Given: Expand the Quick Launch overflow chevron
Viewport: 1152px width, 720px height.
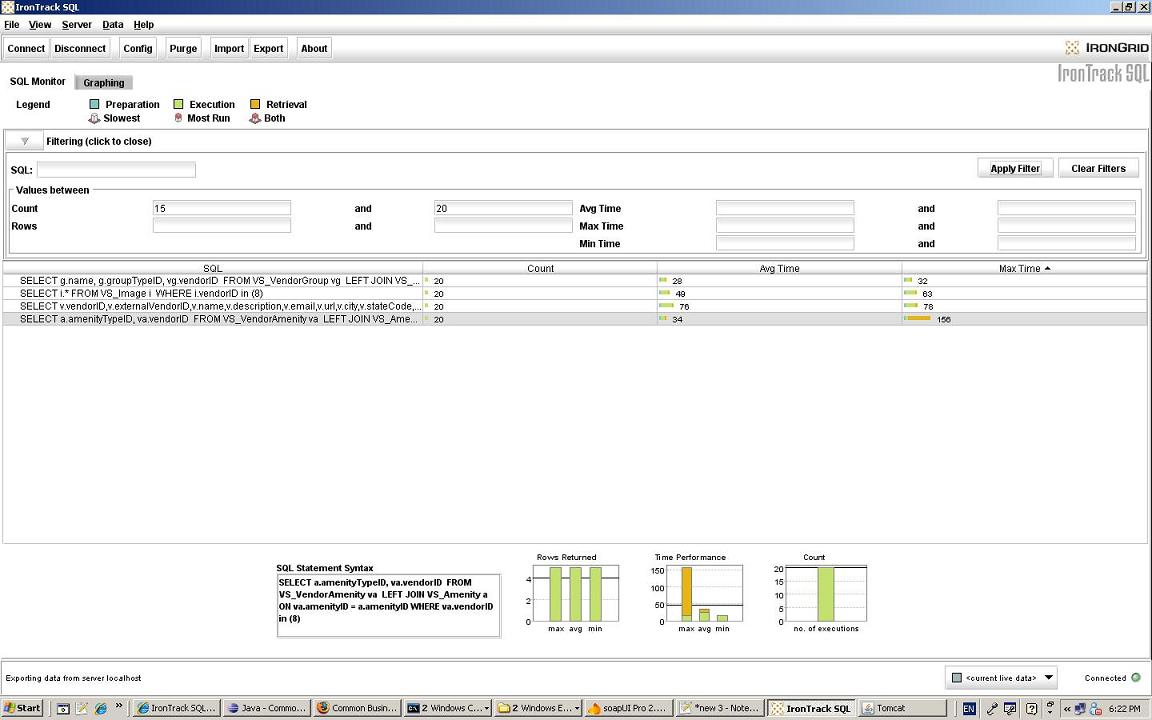Looking at the screenshot, I should (118, 708).
